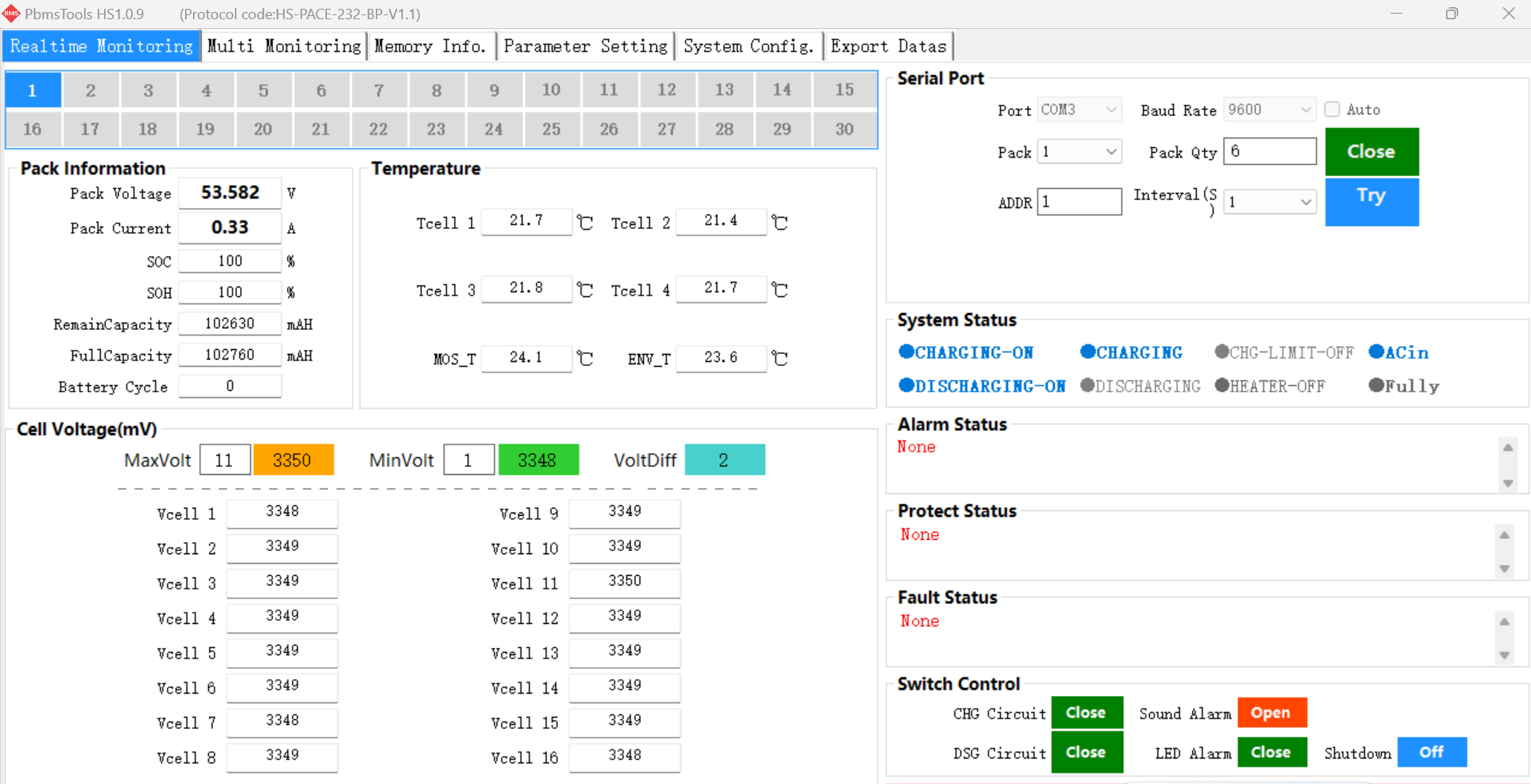1531x784 pixels.
Task: Toggle Sound Alarm Open switch
Action: coord(1271,713)
